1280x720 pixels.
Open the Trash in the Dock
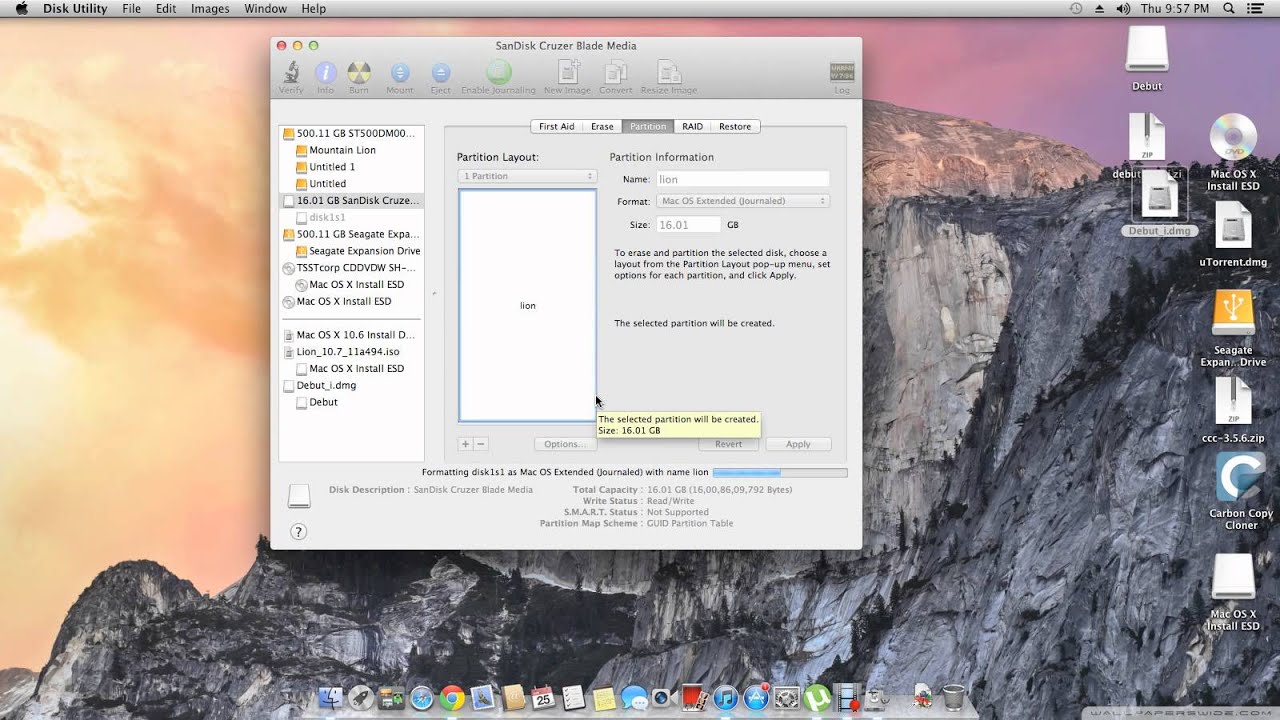(953, 696)
